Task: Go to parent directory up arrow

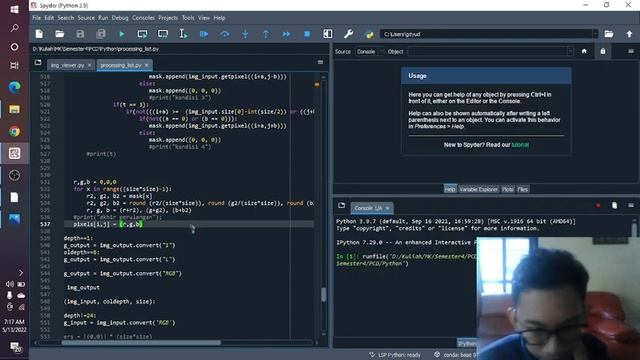Action: point(629,34)
